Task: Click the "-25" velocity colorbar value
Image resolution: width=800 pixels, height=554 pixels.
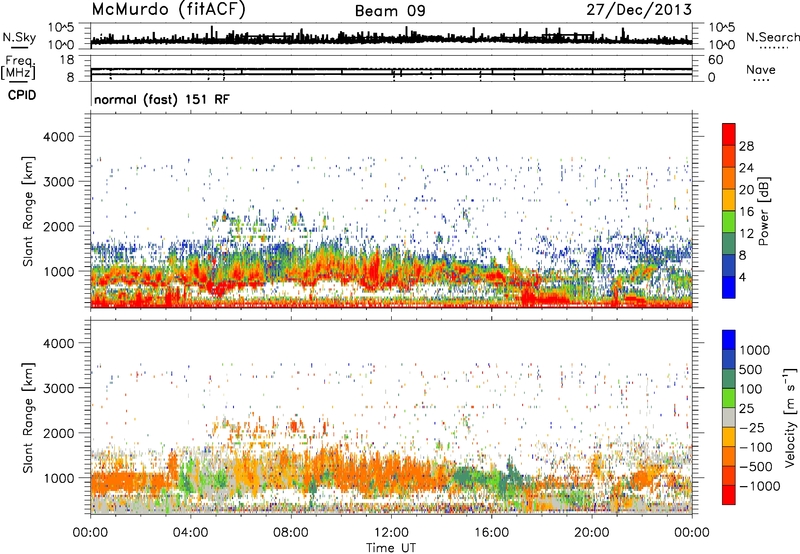Action: point(754,427)
